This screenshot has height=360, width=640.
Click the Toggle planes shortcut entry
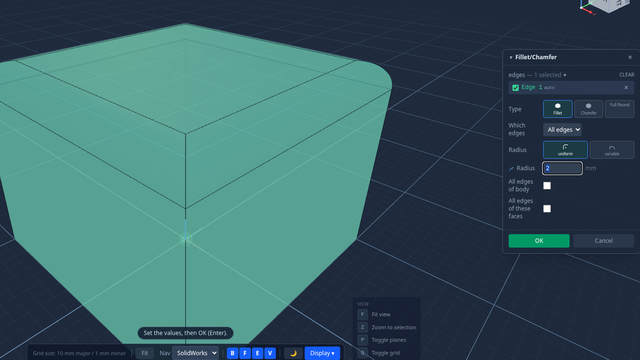[x=387, y=340]
